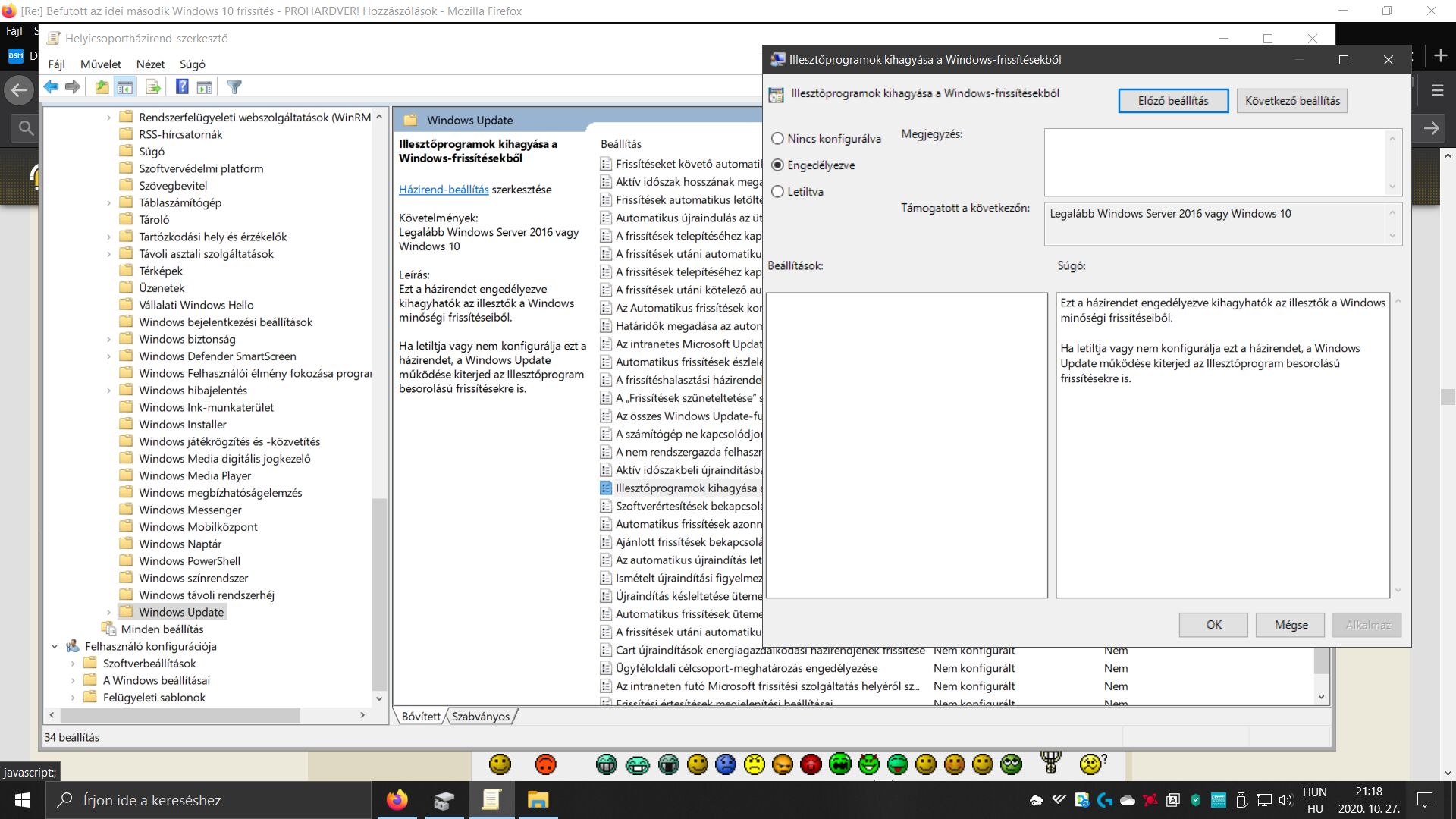Click the speaker volume tray icon
The image size is (1456, 819).
point(1285,800)
